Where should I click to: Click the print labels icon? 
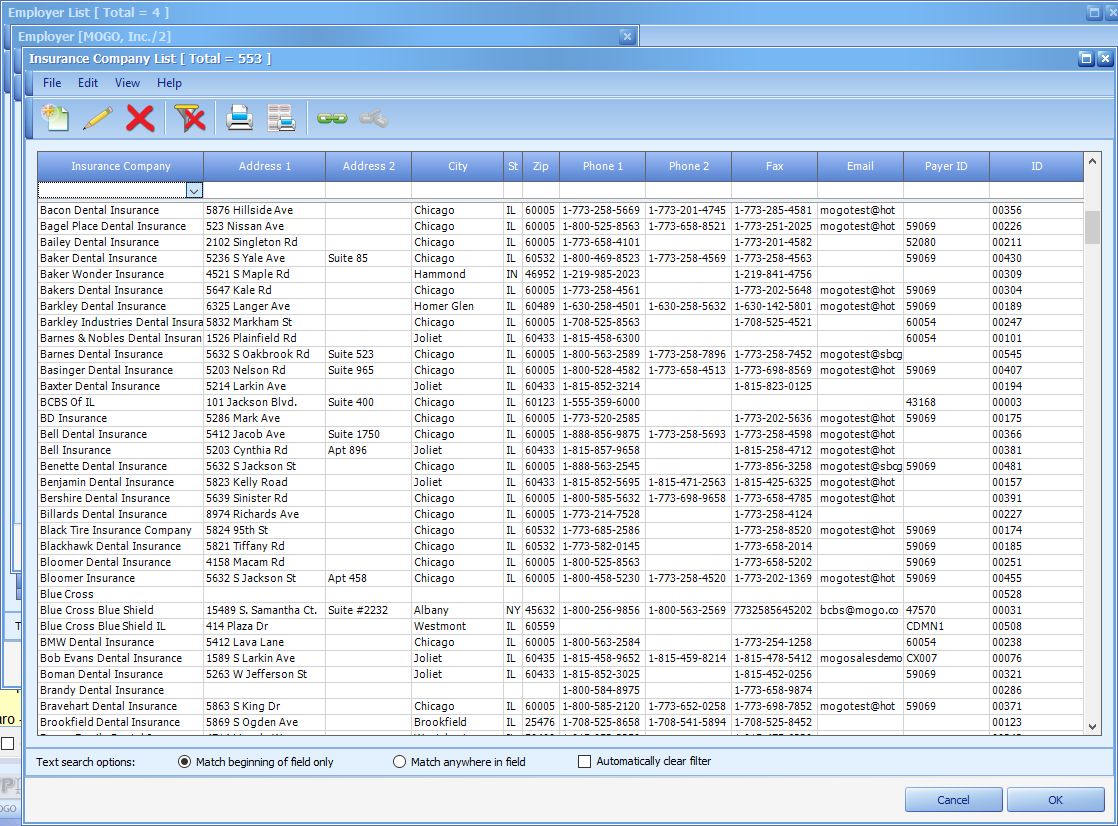click(x=282, y=118)
